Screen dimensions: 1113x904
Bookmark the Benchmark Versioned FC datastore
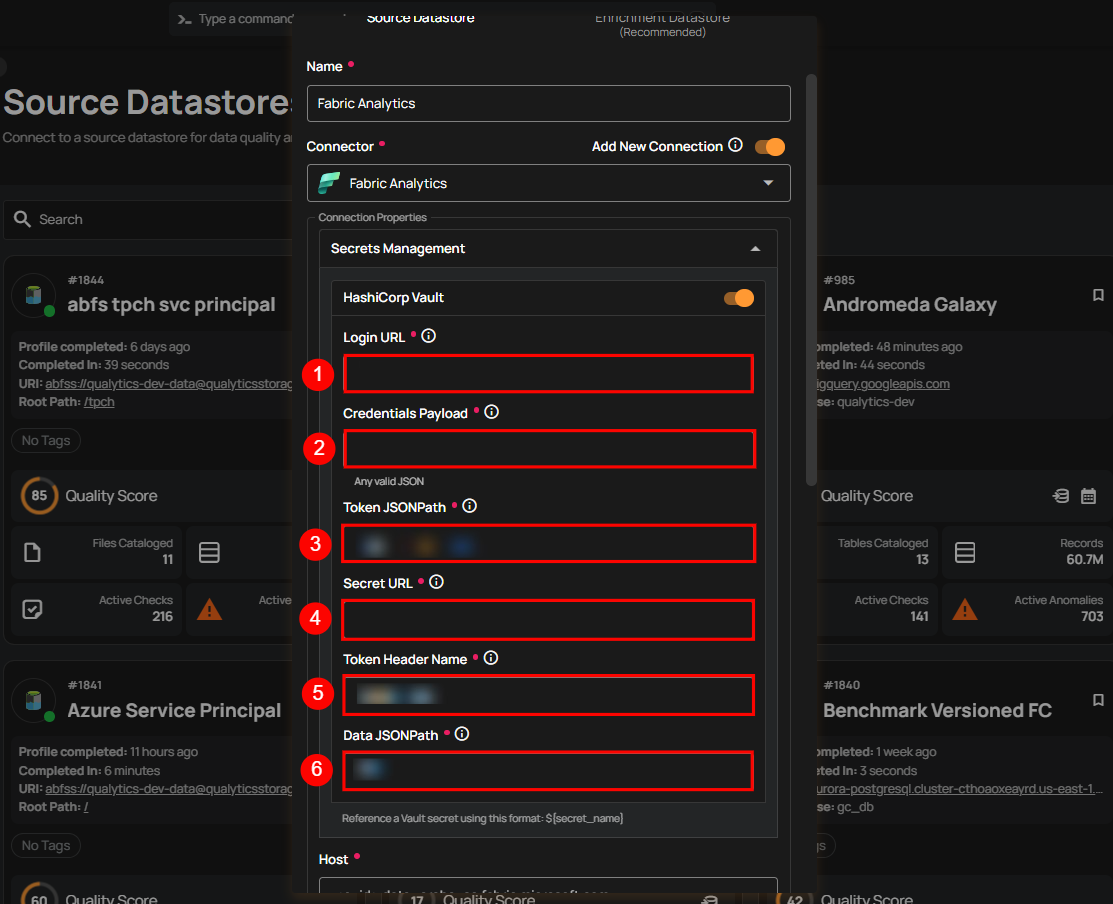1098,700
